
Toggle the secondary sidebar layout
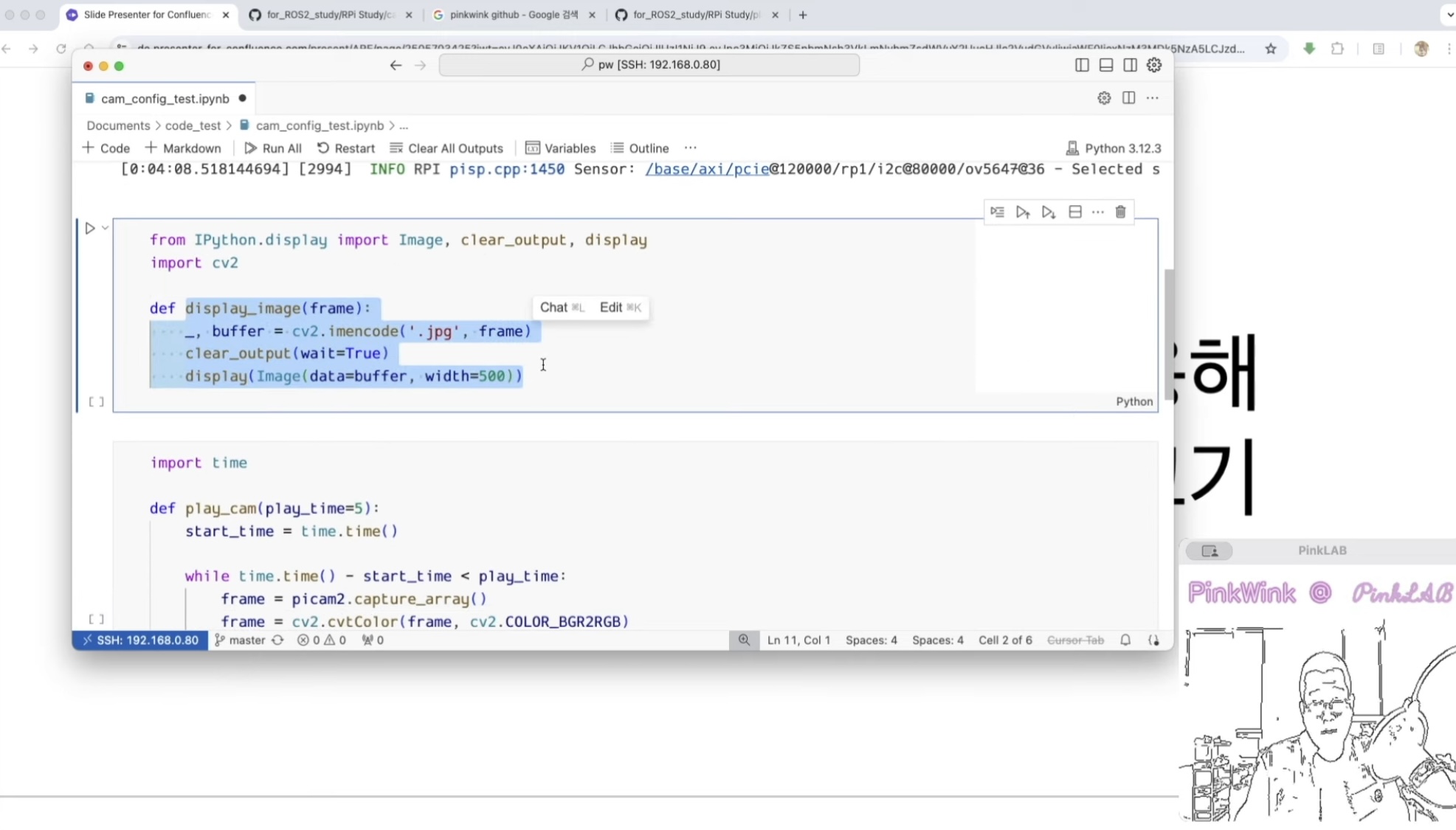(x=1130, y=65)
